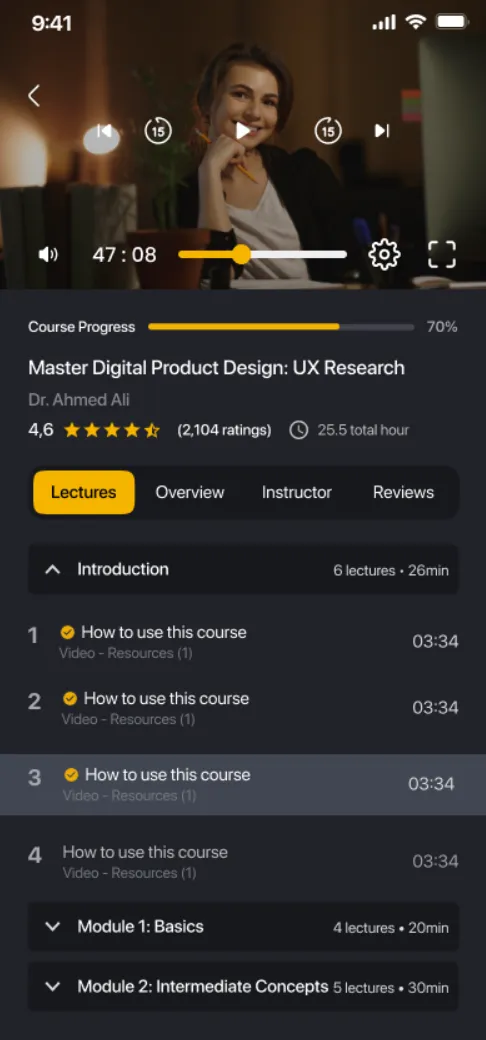Viewport: 486px width, 1040px height.
Task: Click the 47 : 08 timestamp
Action: (125, 255)
